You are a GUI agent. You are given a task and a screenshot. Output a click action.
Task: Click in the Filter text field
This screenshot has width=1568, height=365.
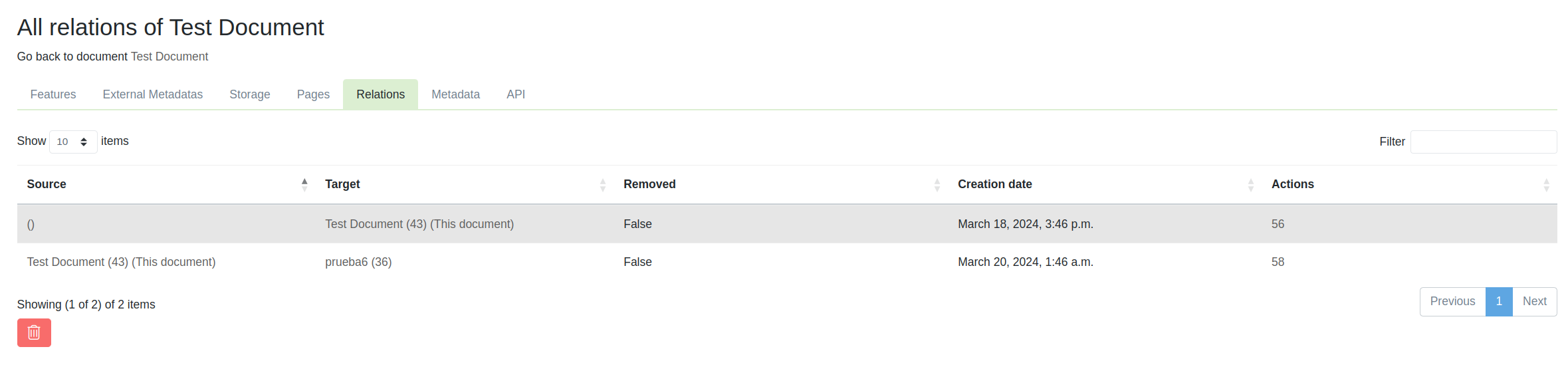[x=1483, y=142]
